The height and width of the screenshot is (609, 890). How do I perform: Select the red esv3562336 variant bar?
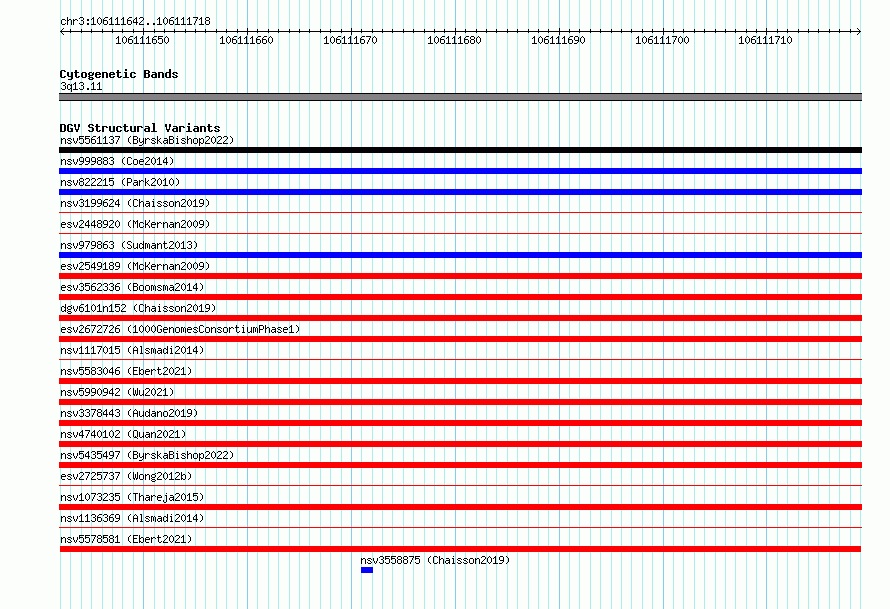click(460, 297)
